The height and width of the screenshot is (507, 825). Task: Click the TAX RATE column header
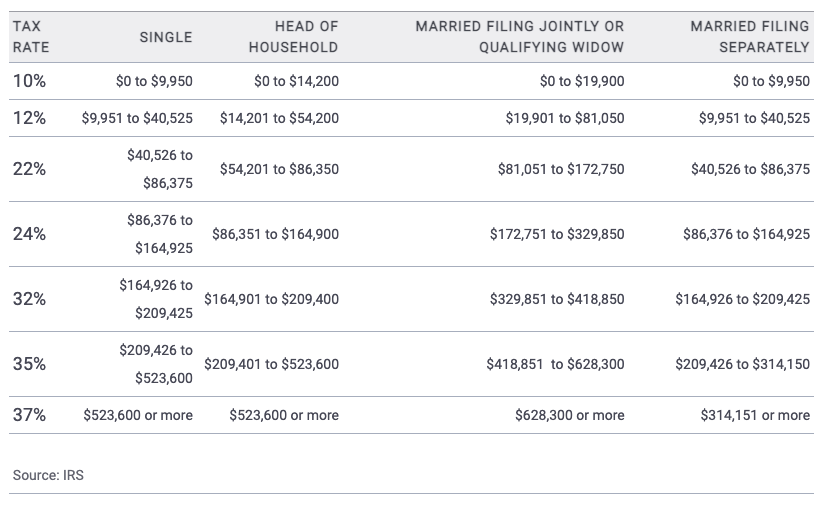point(31,36)
